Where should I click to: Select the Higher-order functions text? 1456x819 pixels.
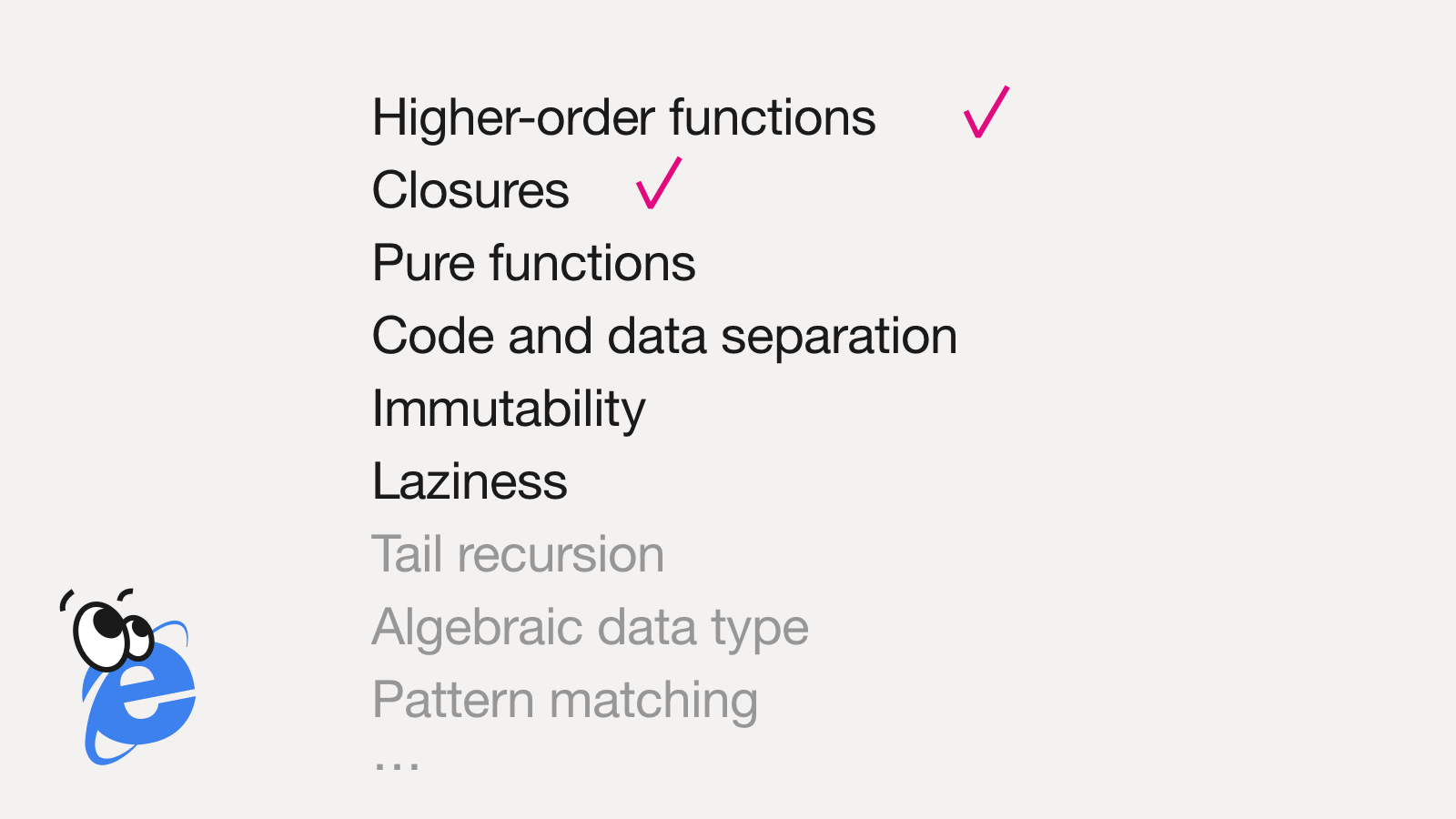[624, 118]
